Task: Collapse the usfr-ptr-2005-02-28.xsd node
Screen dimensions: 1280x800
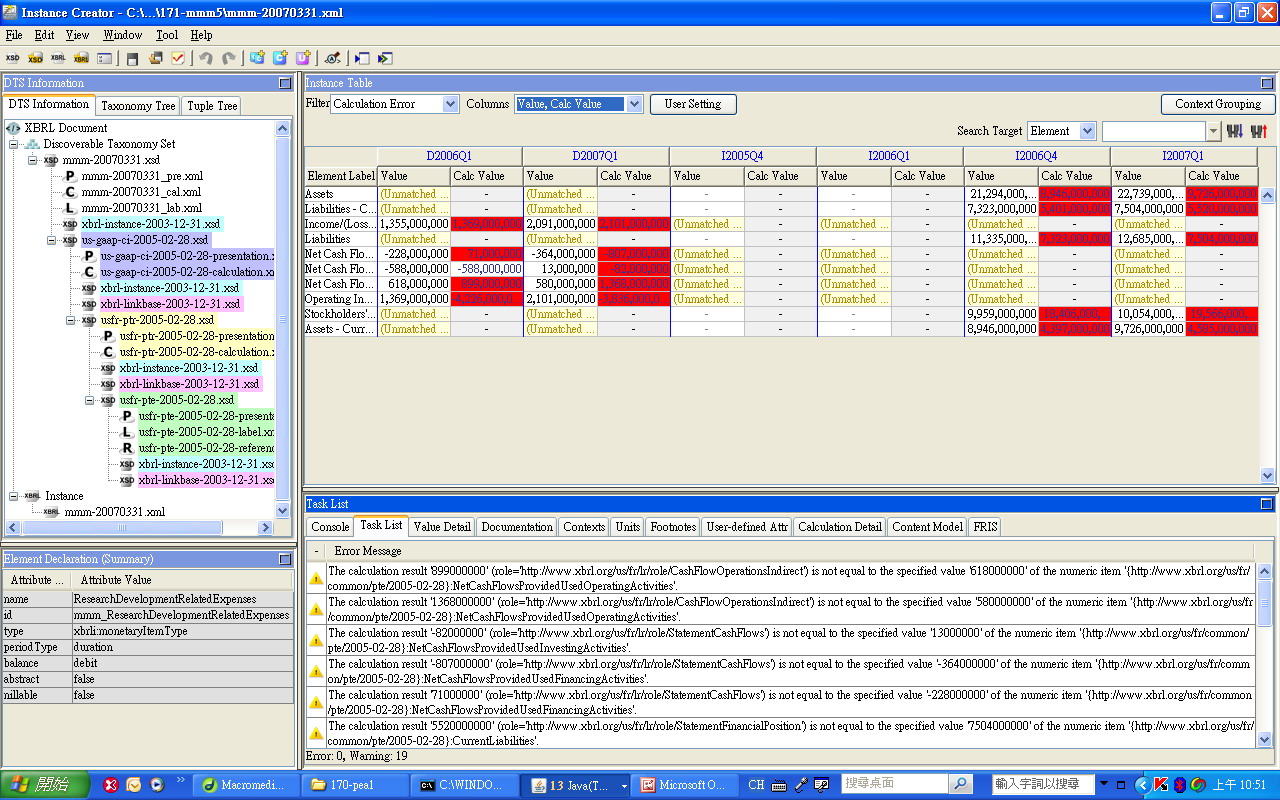Action: tap(72, 320)
